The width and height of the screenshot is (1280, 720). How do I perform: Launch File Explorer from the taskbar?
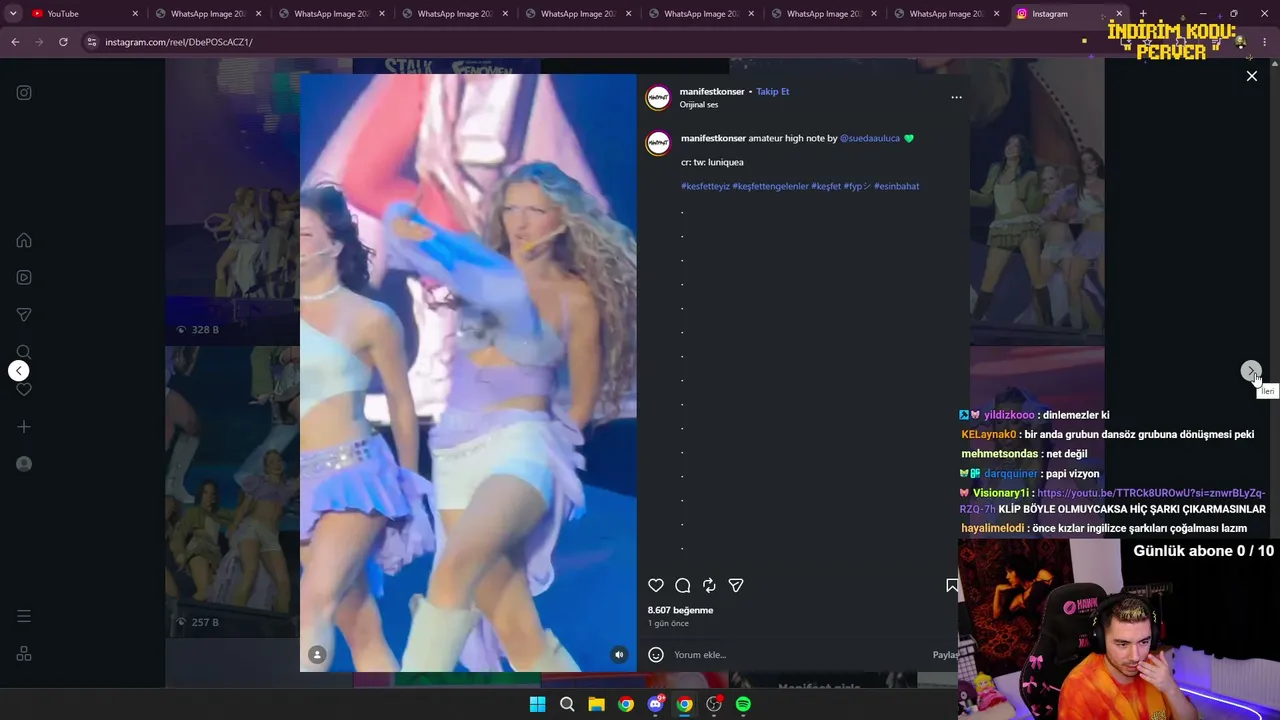pyautogui.click(x=596, y=704)
